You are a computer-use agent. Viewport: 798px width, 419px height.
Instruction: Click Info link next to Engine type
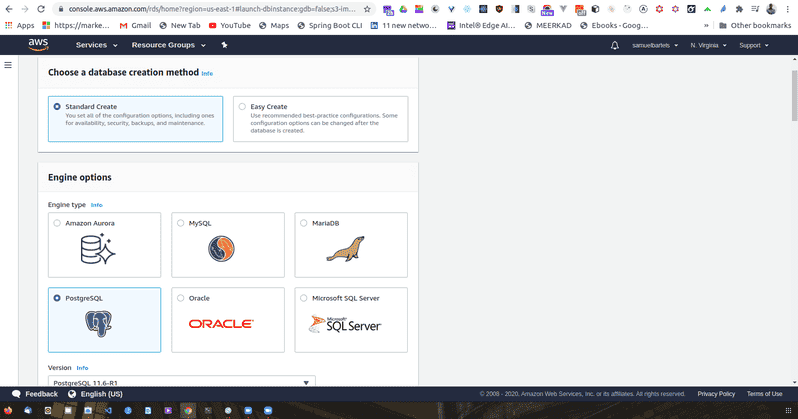[97, 205]
